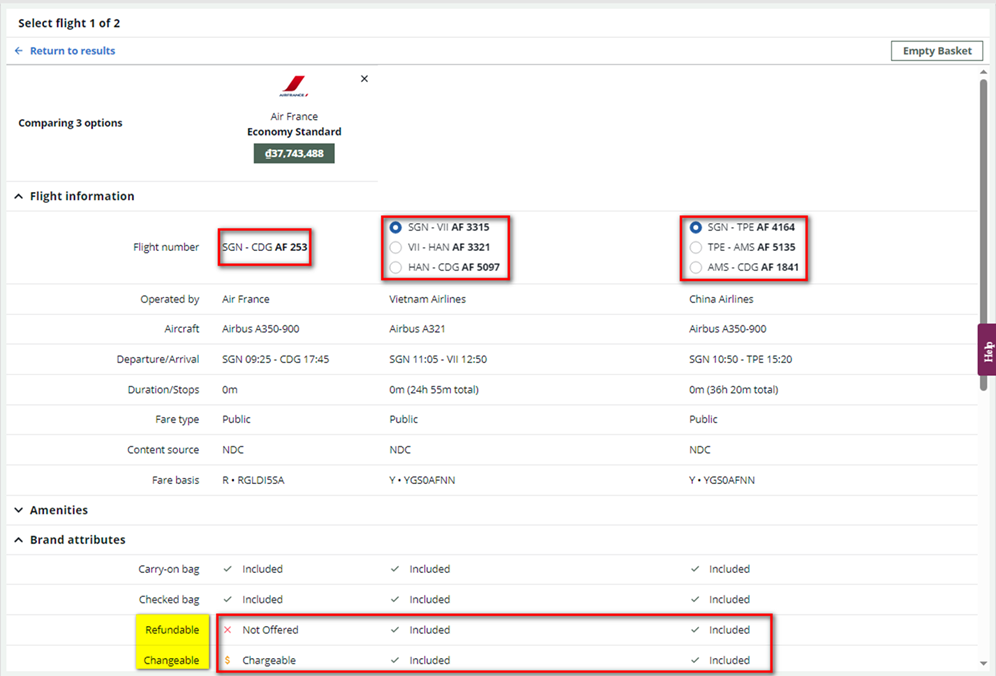Expand the Amenities section
This screenshot has height=676, width=996.
pos(18,510)
